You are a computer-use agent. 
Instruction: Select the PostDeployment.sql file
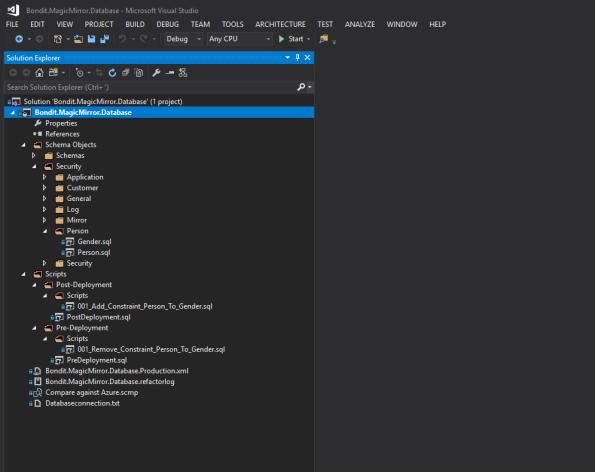tap(98, 317)
